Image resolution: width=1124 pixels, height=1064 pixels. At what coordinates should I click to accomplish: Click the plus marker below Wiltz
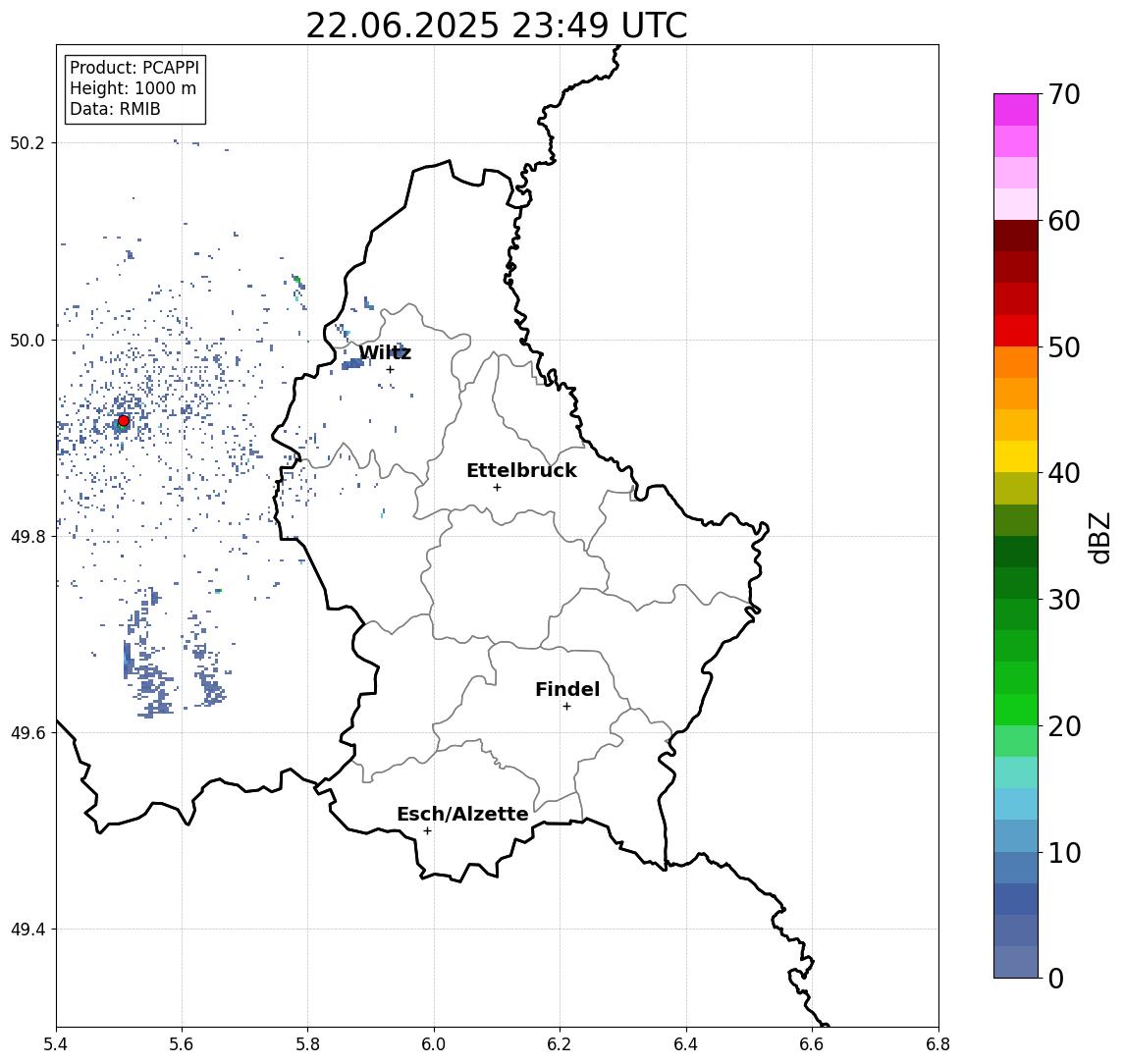390,370
